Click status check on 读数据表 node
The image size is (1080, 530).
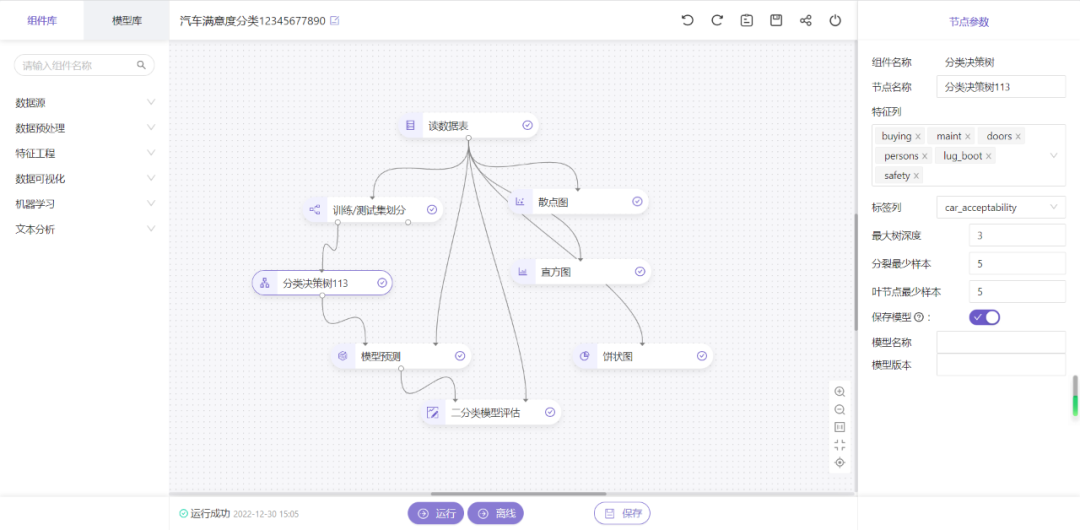528,125
